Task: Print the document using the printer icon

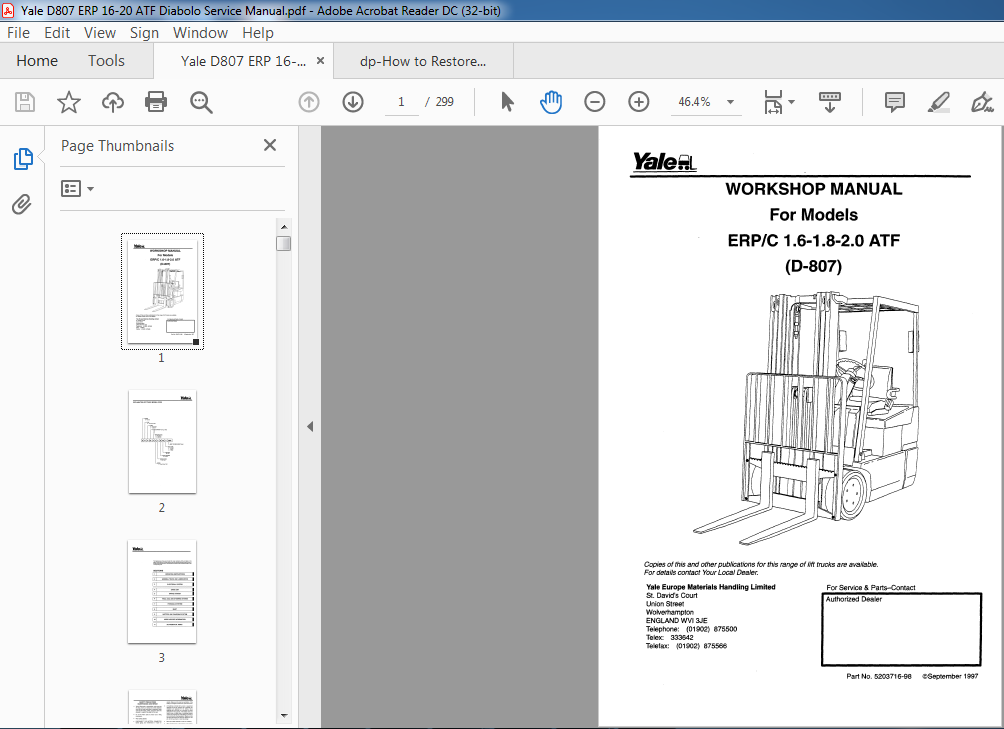Action: click(156, 102)
